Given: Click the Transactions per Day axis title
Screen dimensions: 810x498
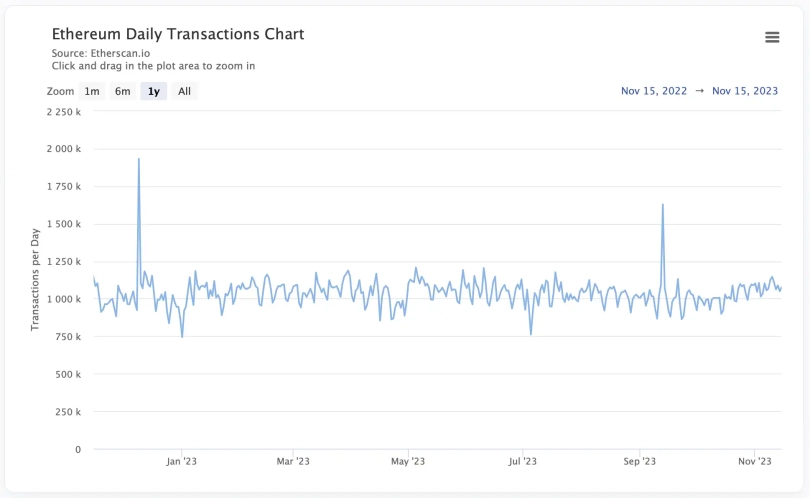Looking at the screenshot, I should 35,280.
